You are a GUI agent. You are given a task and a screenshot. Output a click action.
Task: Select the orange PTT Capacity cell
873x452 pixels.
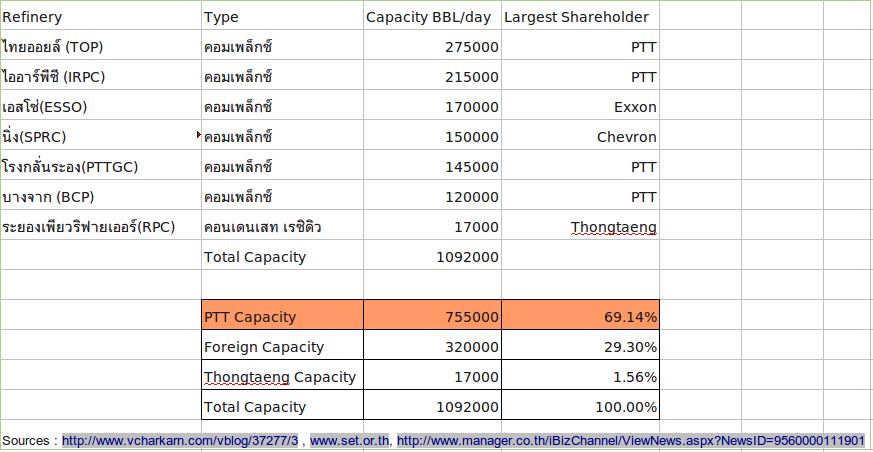click(282, 317)
